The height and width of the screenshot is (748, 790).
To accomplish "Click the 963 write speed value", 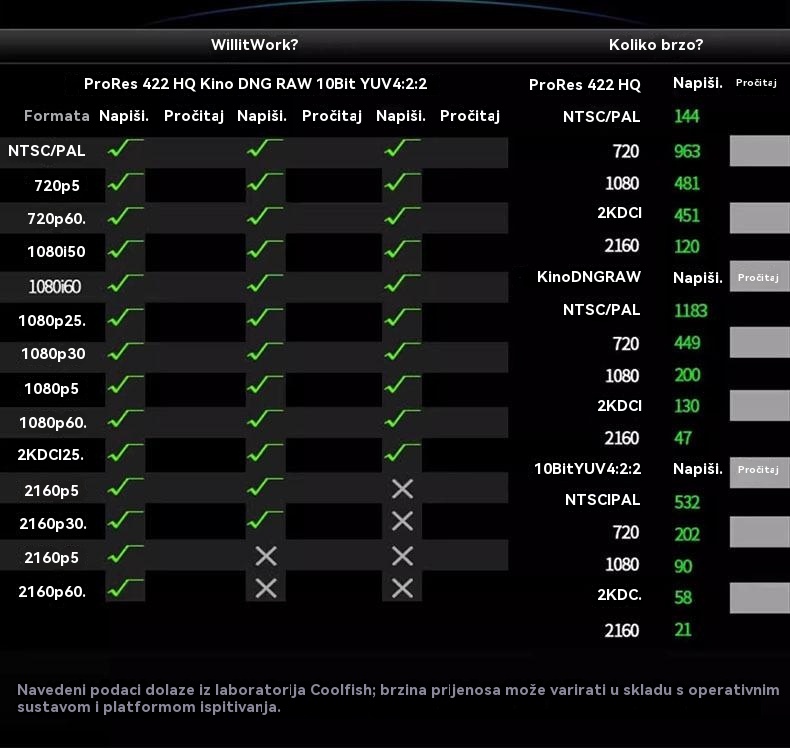I will (687, 152).
